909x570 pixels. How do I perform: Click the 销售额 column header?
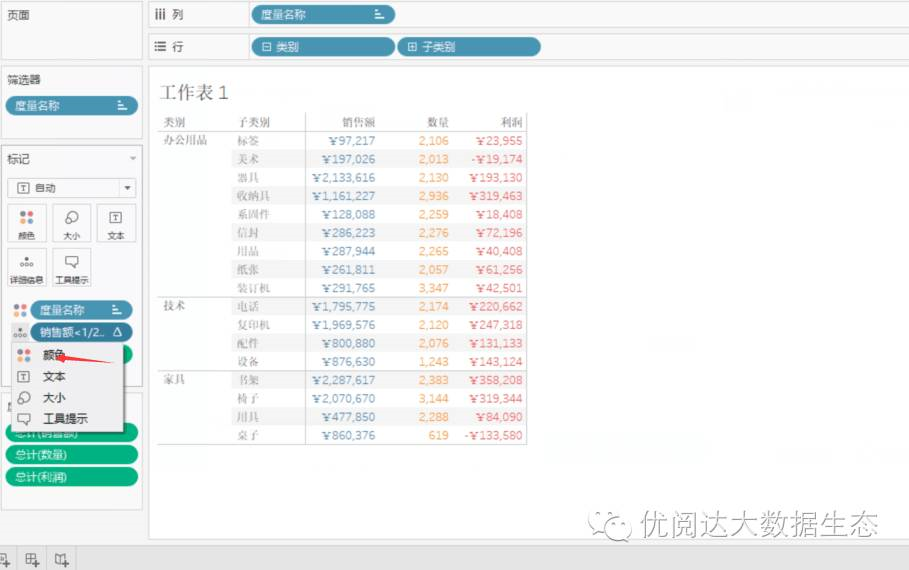pyautogui.click(x=358, y=122)
